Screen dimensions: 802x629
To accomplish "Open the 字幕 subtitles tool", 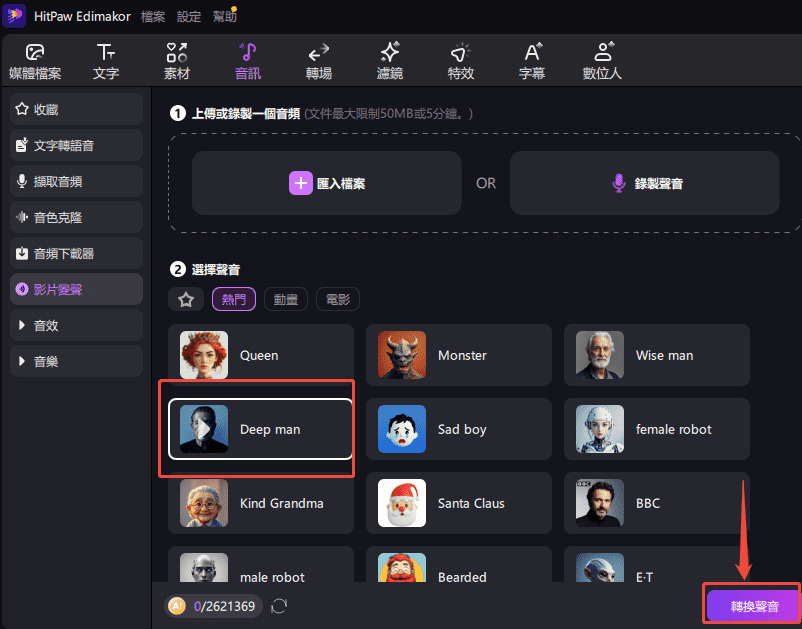I will 532,61.
